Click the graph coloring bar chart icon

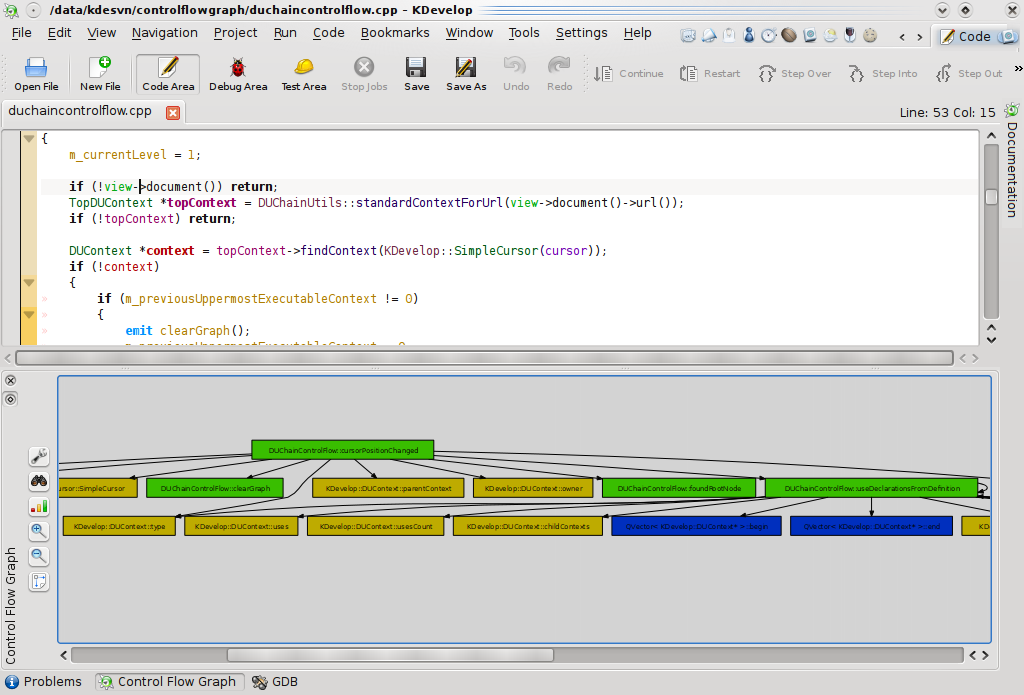pyautogui.click(x=38, y=506)
